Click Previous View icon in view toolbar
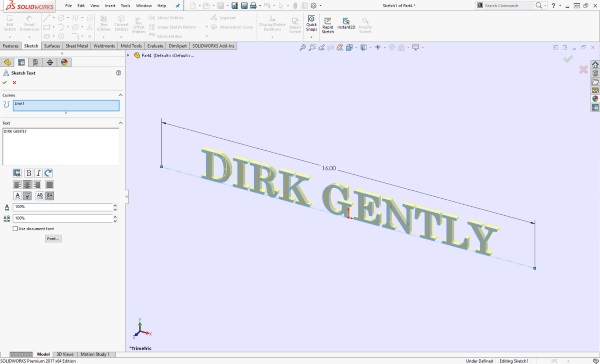This screenshot has height=364, width=600. pyautogui.click(x=321, y=47)
